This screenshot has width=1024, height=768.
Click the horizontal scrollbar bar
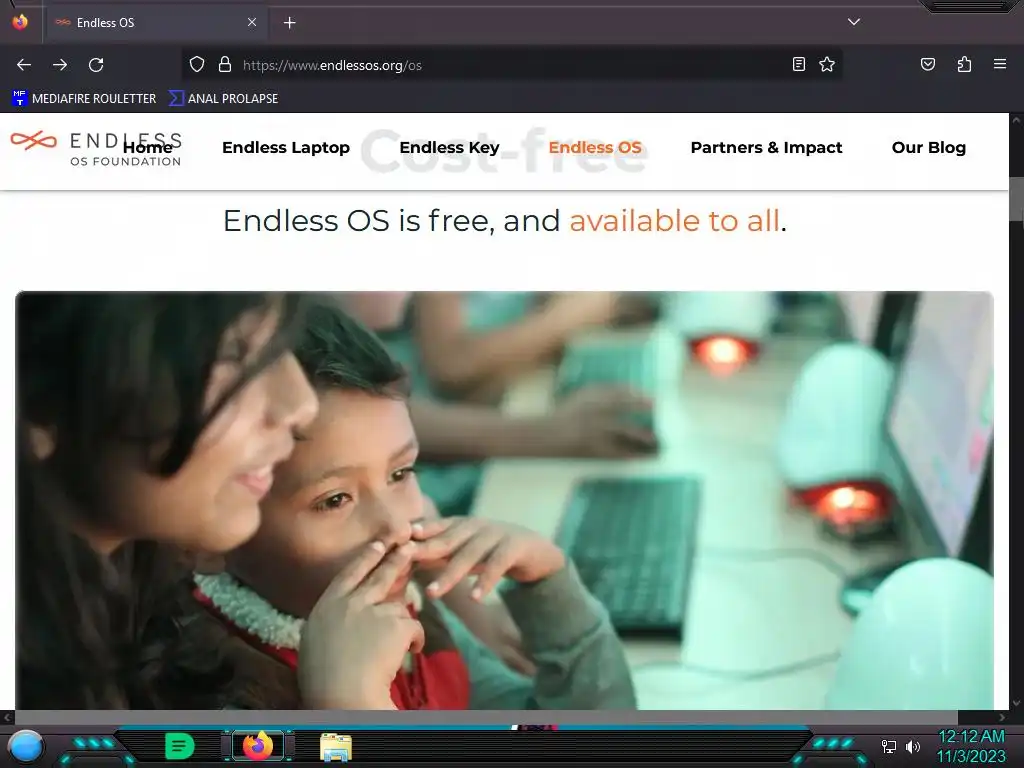tap(486, 717)
